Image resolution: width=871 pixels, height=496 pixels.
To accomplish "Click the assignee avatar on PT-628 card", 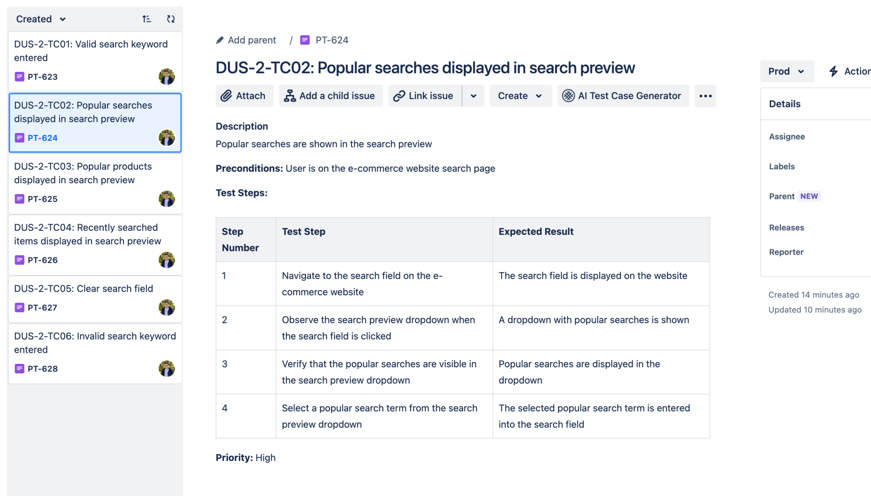I will tap(166, 369).
